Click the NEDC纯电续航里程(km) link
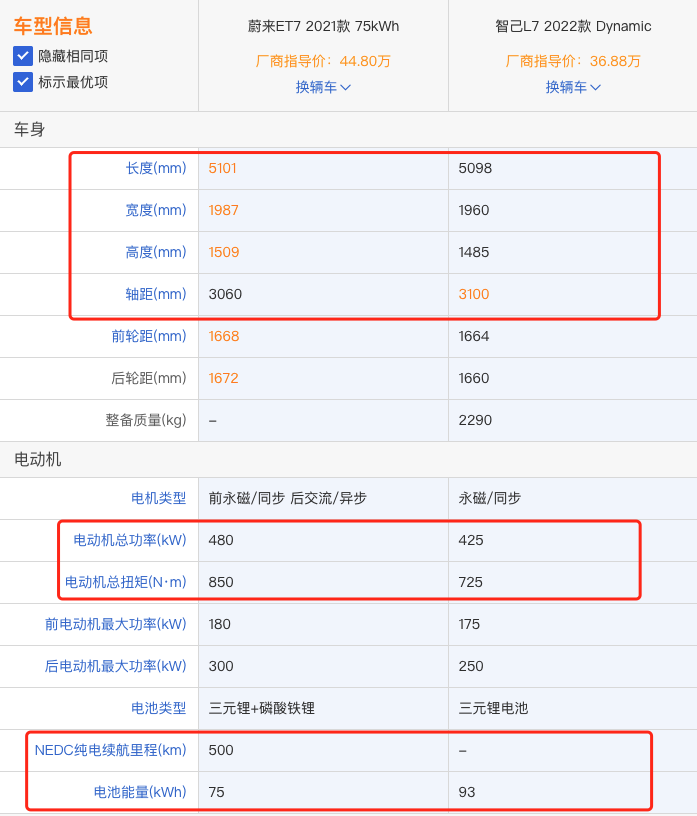The width and height of the screenshot is (697, 816). point(110,750)
